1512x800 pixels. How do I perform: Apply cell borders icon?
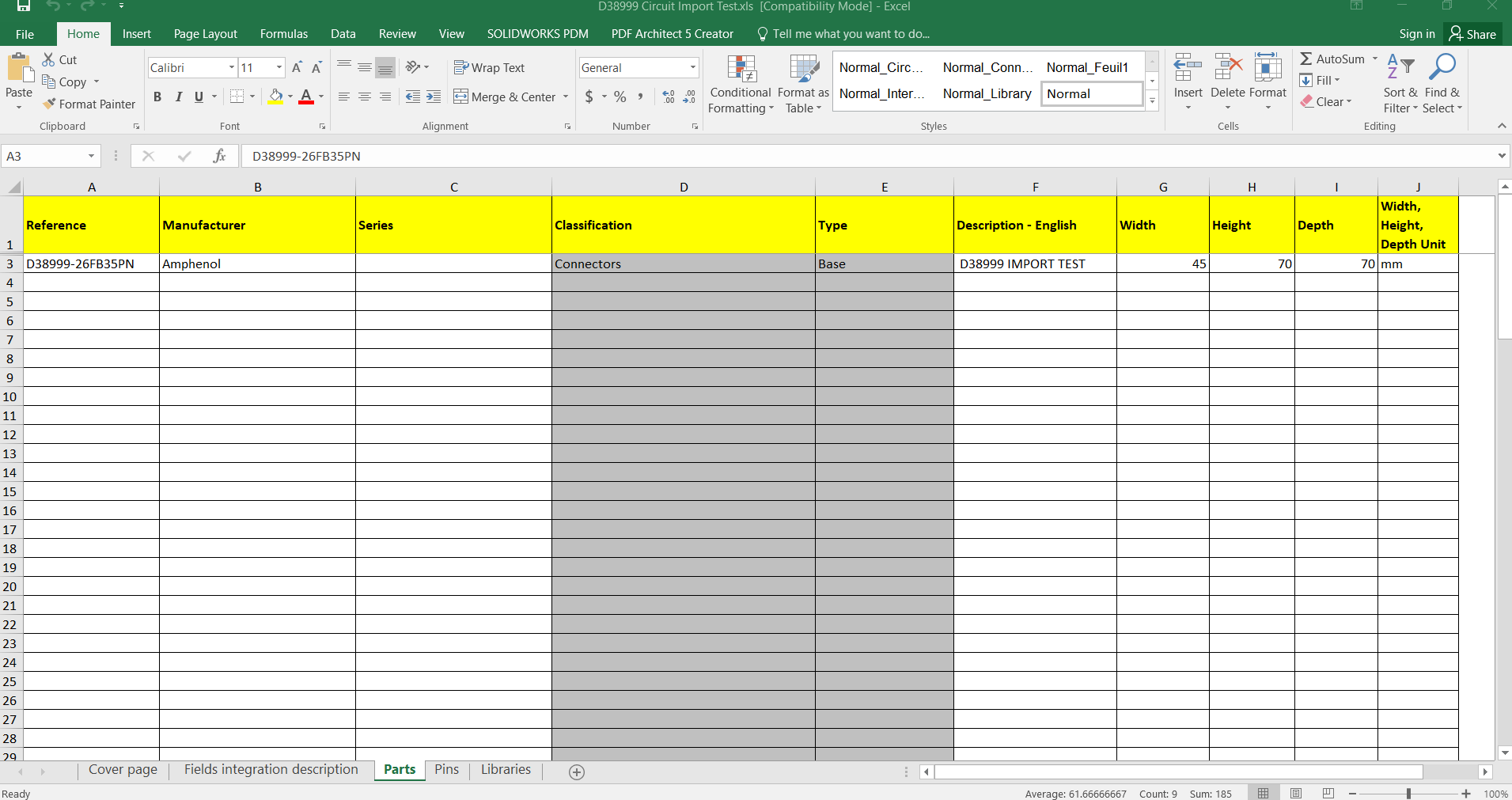point(237,97)
